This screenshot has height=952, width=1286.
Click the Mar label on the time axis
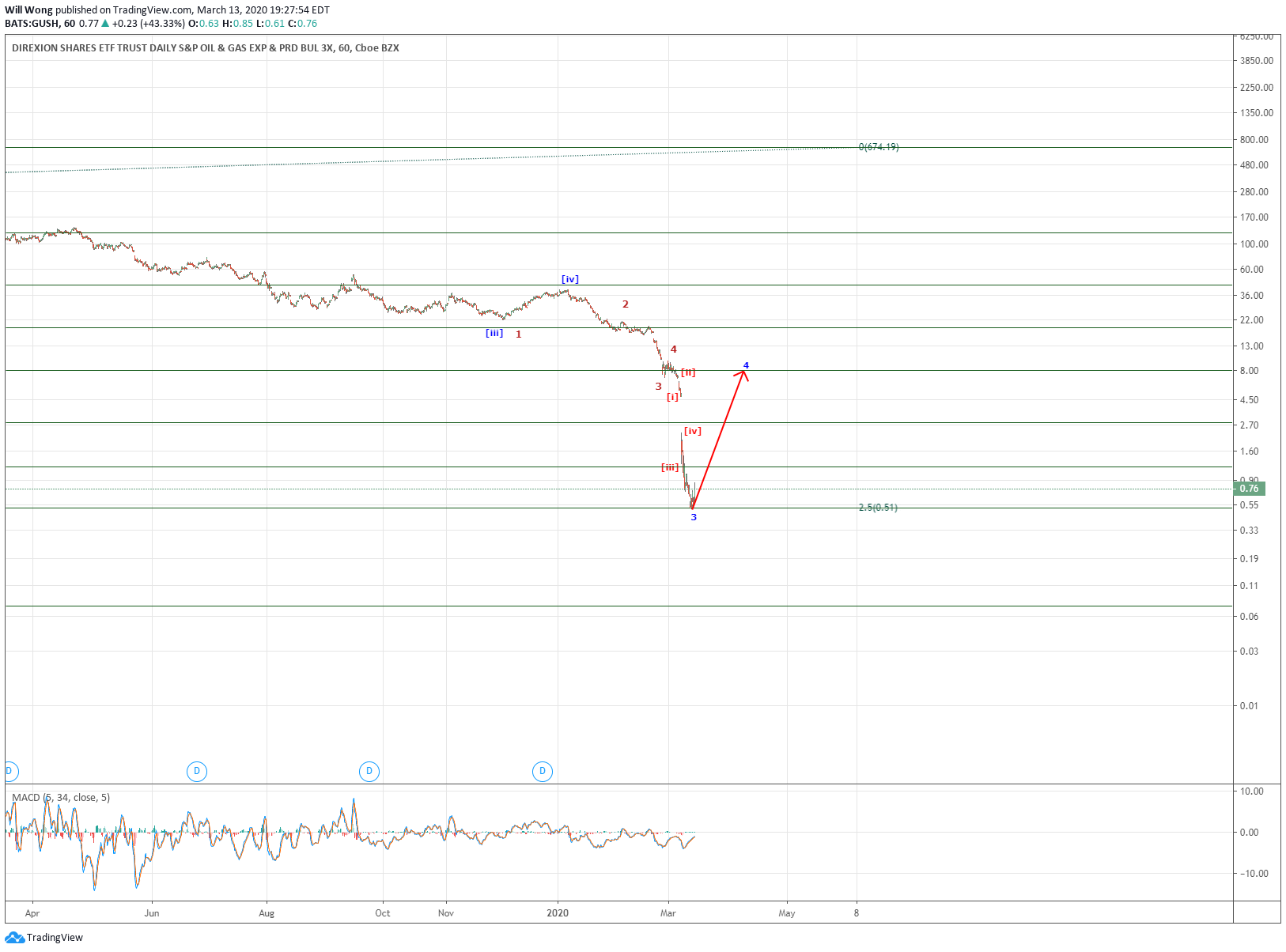668,913
